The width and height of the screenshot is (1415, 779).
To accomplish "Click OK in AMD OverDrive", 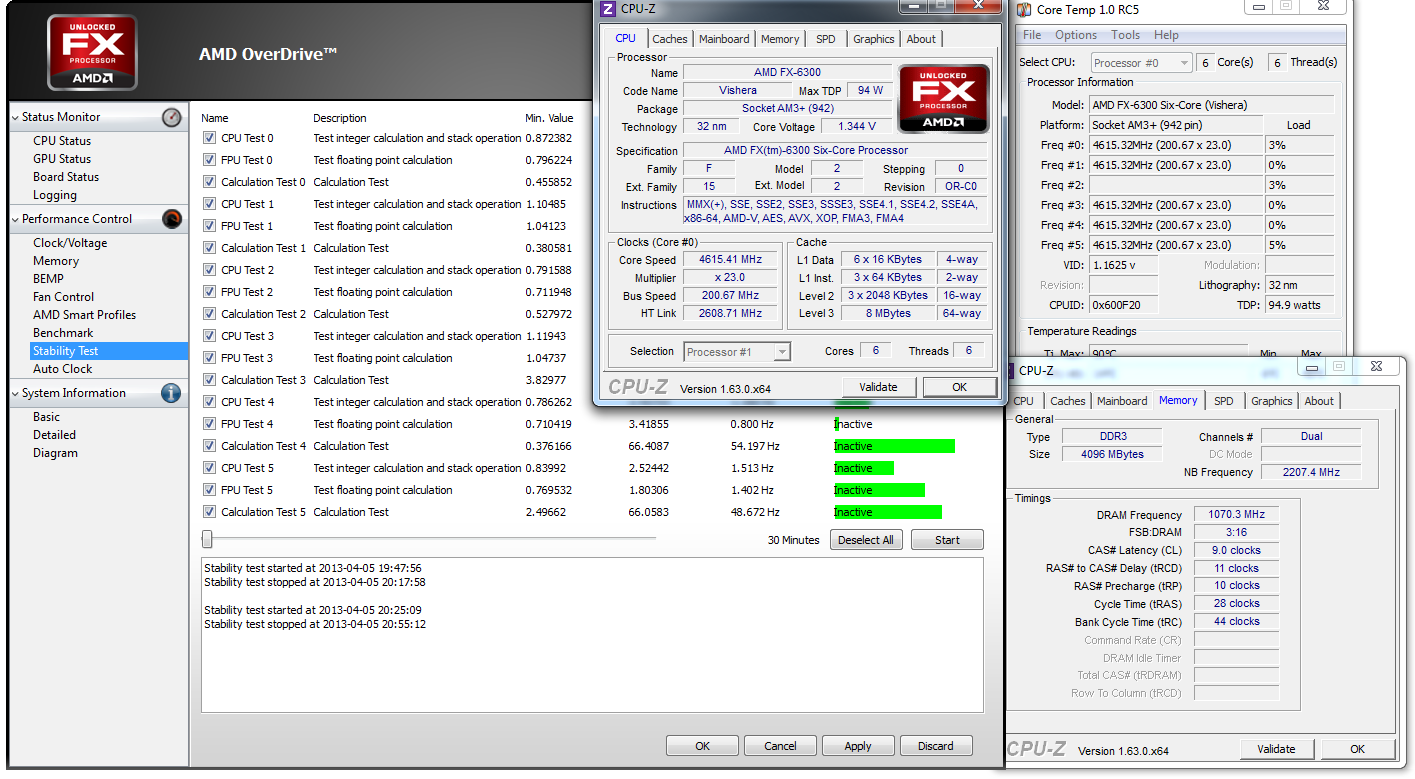I will (x=703, y=746).
